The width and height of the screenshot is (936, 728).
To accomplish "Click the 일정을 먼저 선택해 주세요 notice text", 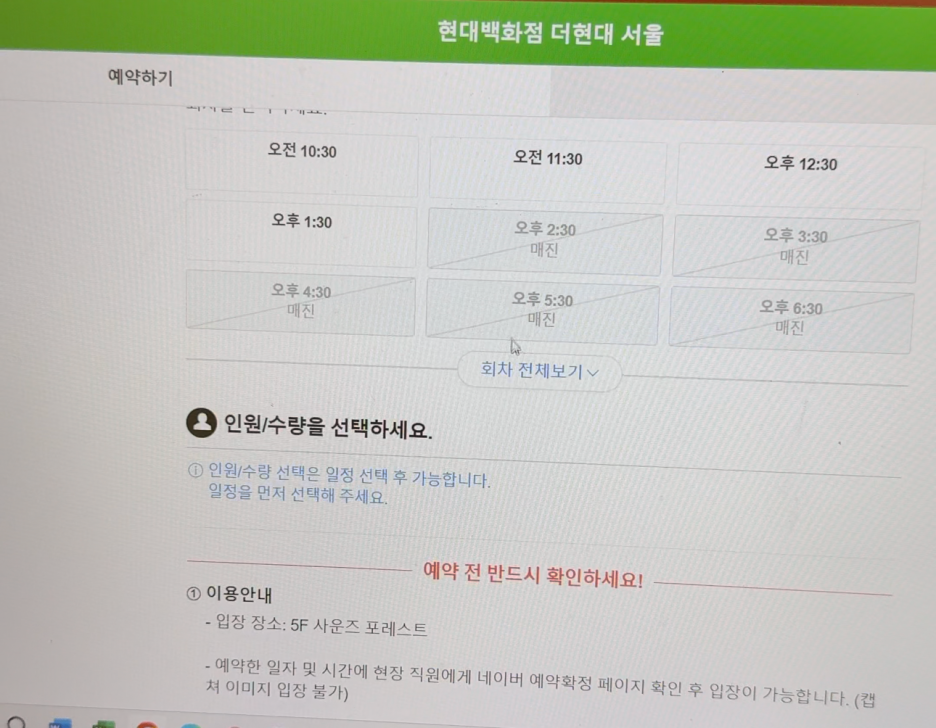I will (x=297, y=494).
